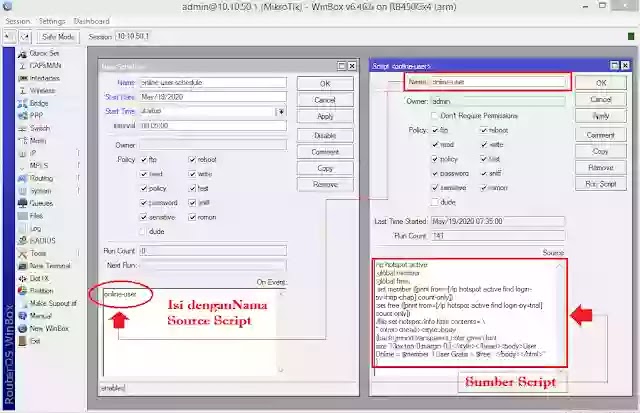Open Dot1X icon in sidebar

click(x=22, y=278)
